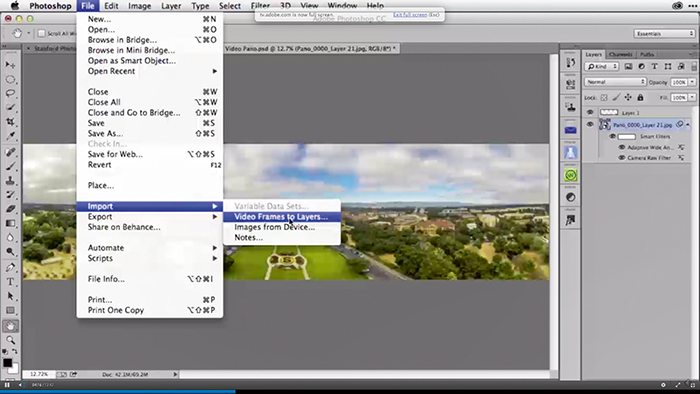Click Exit full screen link
The height and width of the screenshot is (394, 700).
[x=410, y=15]
